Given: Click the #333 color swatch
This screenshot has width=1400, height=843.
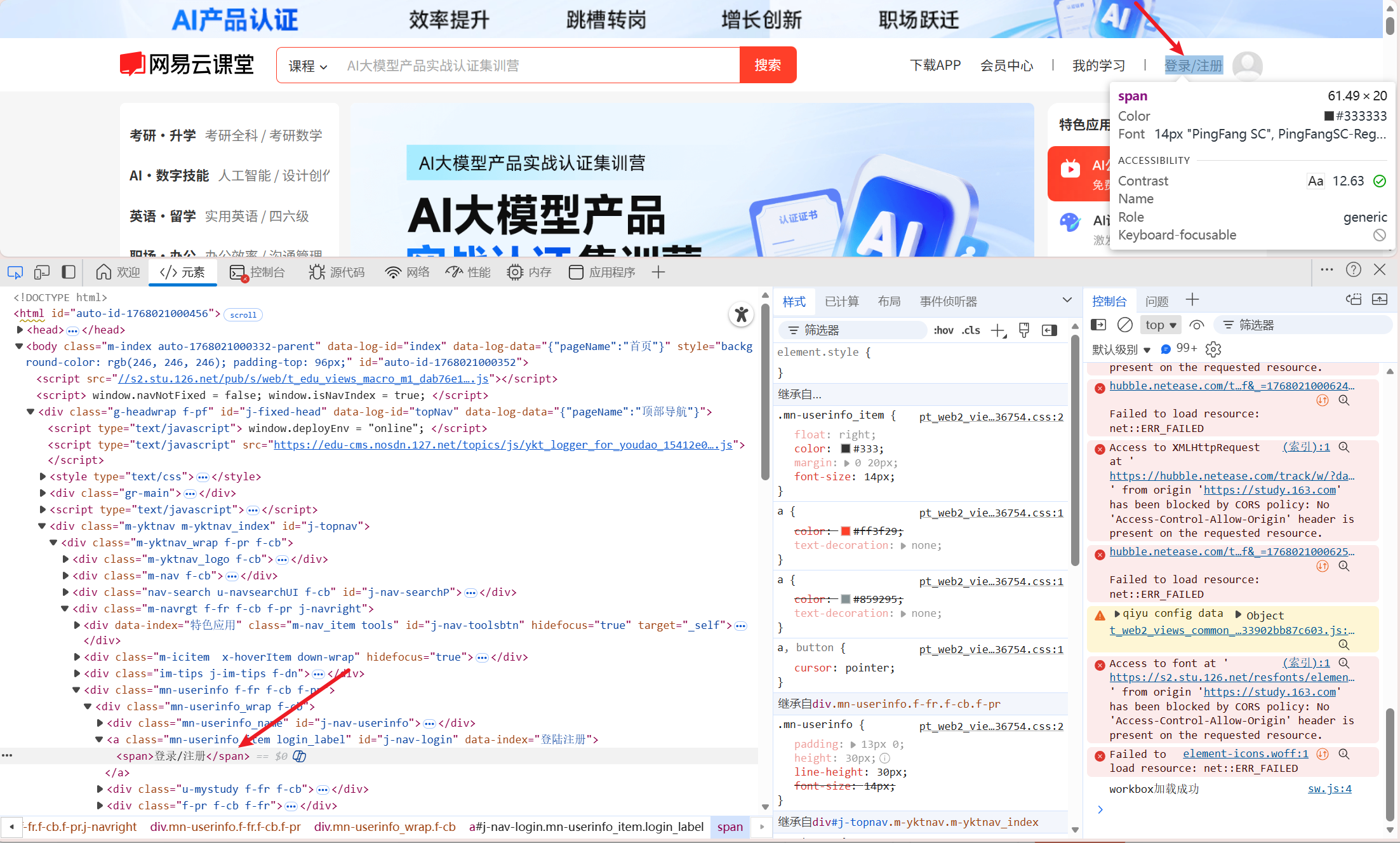Looking at the screenshot, I should (x=846, y=448).
